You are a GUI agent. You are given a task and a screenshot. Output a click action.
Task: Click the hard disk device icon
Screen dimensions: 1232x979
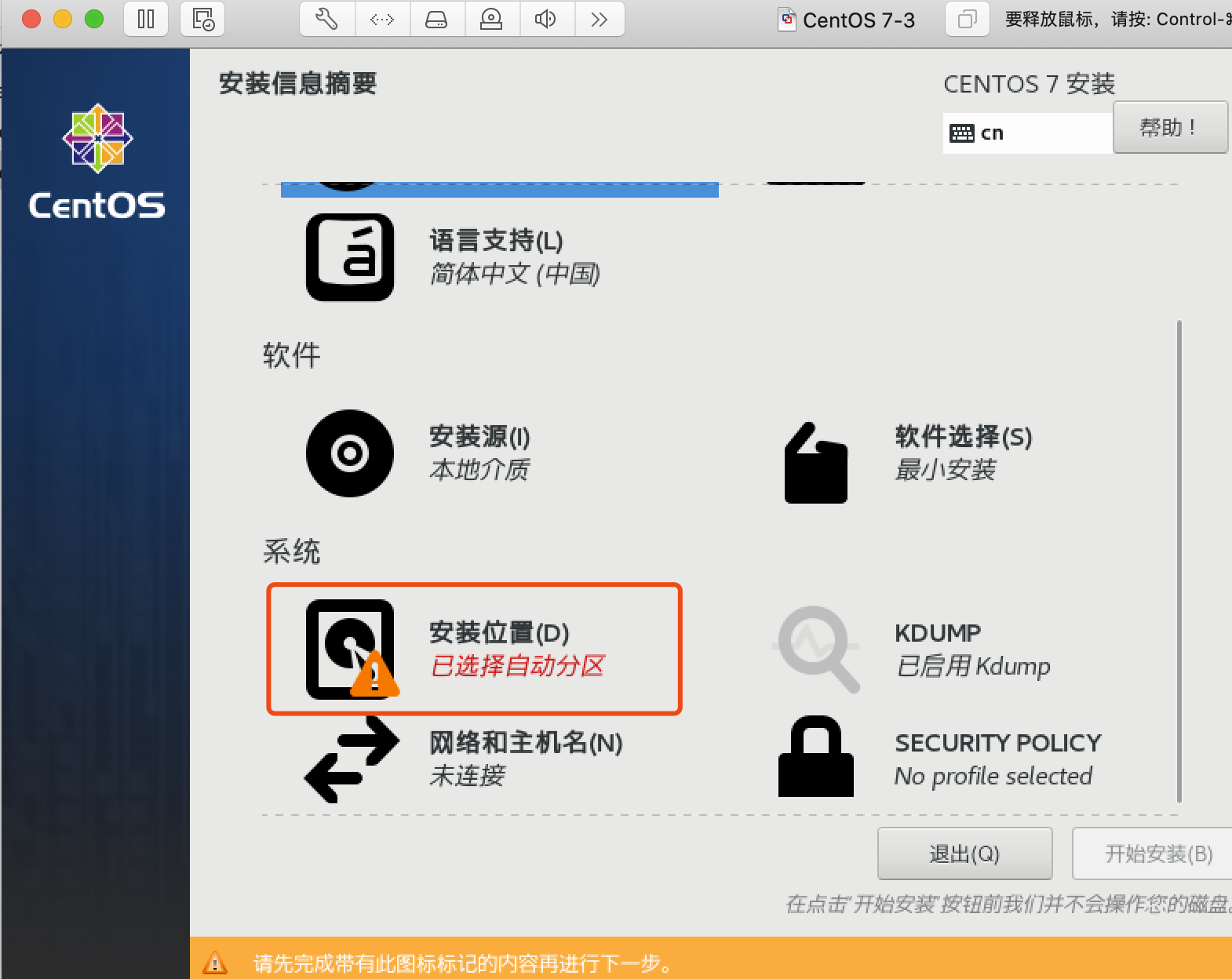436,19
